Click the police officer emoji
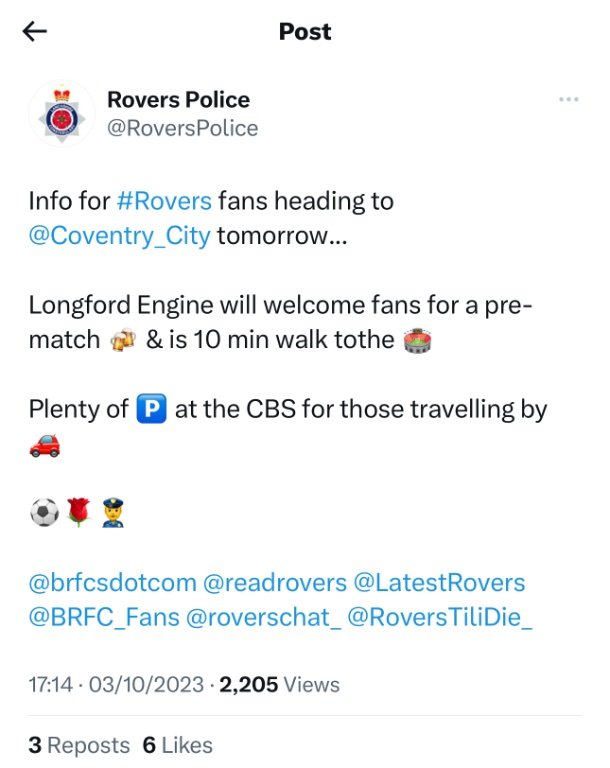Screen dimensions: 610x768 click(x=113, y=512)
